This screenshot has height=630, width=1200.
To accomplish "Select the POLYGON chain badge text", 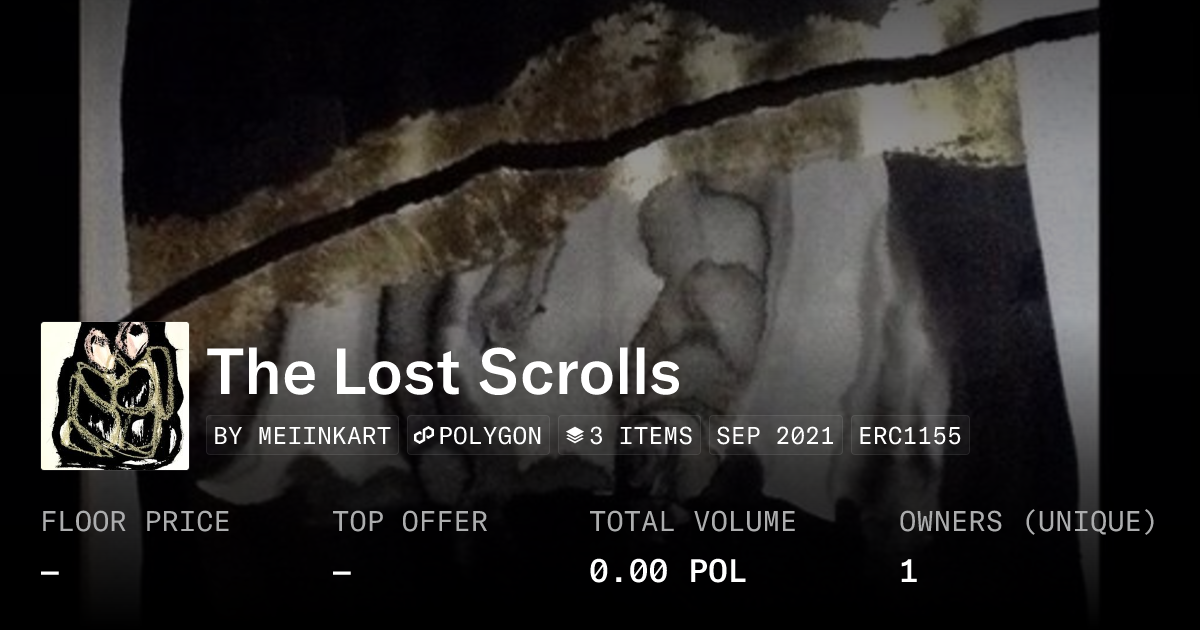I will point(490,436).
